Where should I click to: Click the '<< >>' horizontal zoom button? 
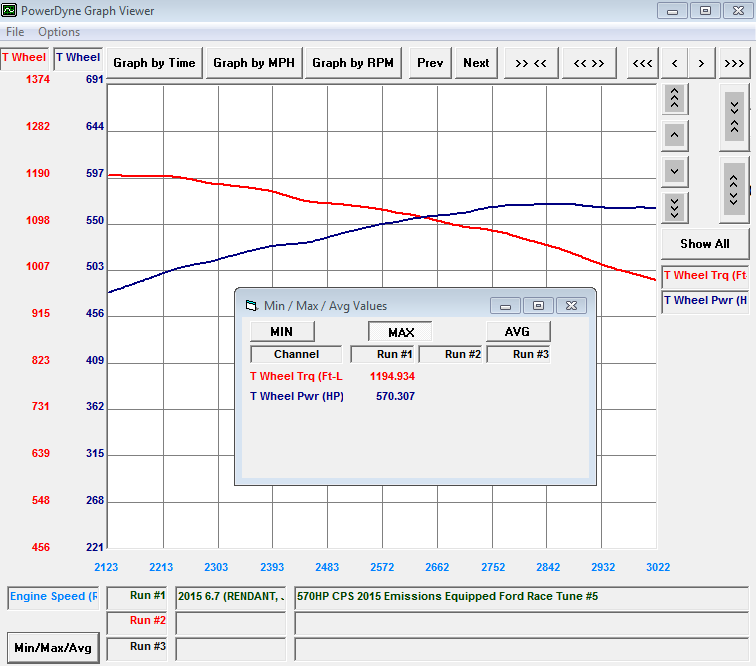[x=589, y=63]
